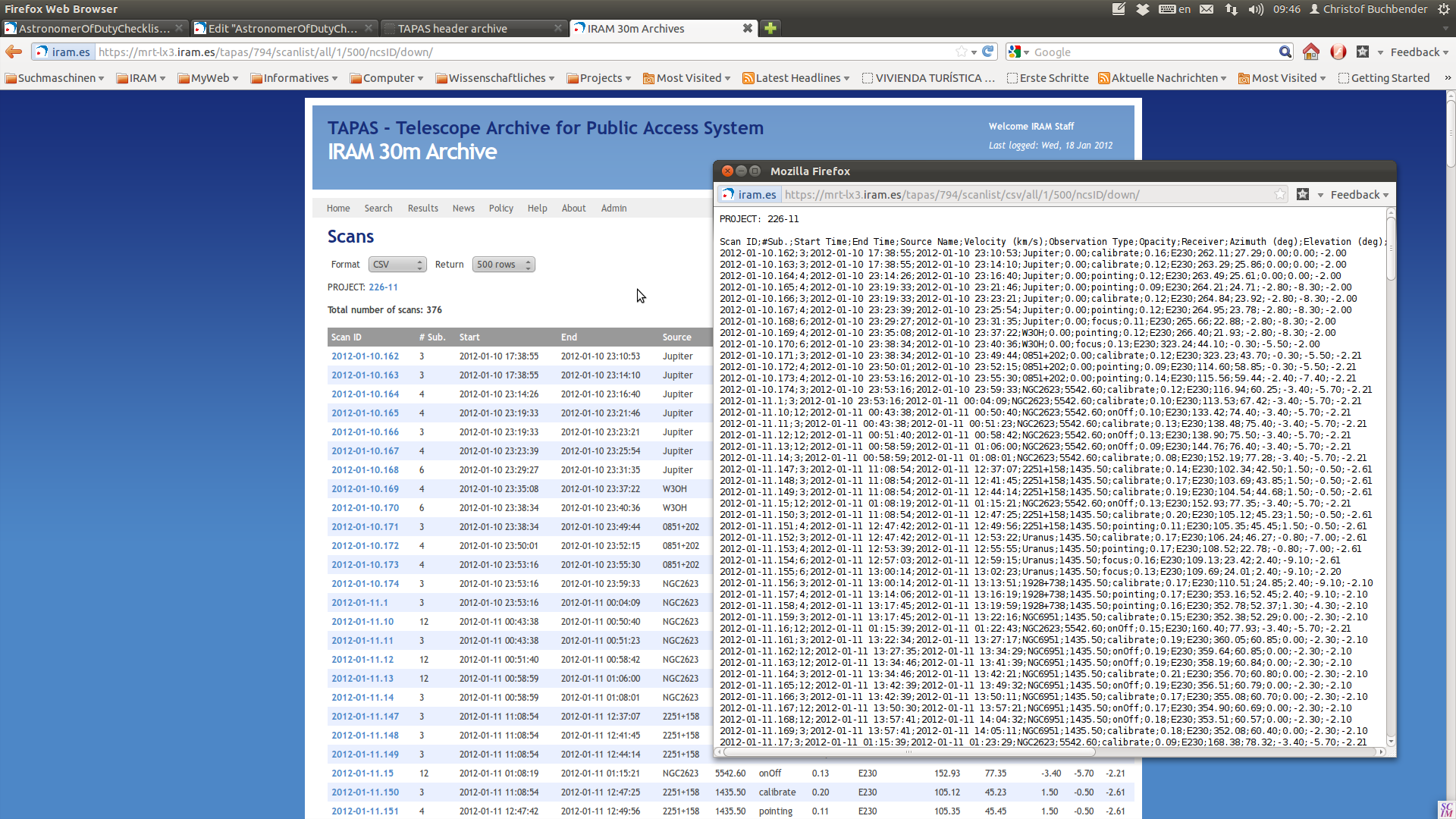Open the Admin menu item on the TAPAS page
1456x819 pixels.
pos(613,209)
